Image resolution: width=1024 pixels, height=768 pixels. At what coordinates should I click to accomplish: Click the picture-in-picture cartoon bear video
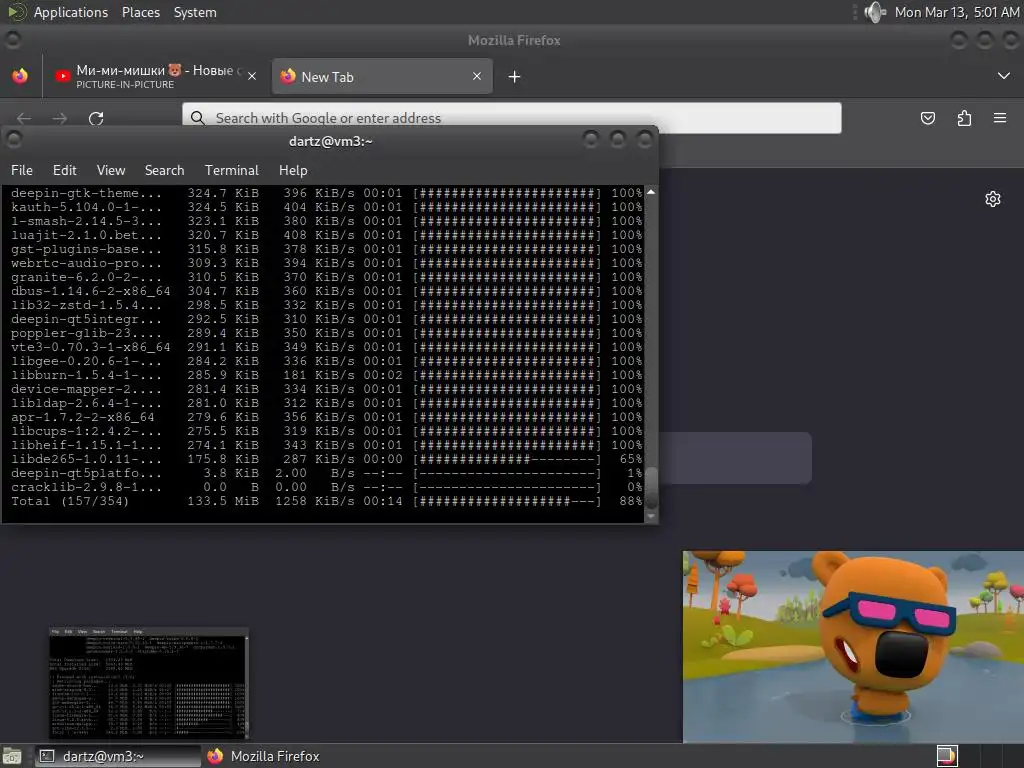pos(853,647)
